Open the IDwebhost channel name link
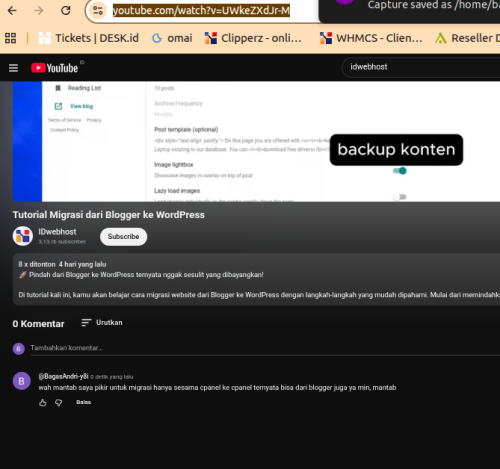The image size is (500, 469). (x=57, y=232)
